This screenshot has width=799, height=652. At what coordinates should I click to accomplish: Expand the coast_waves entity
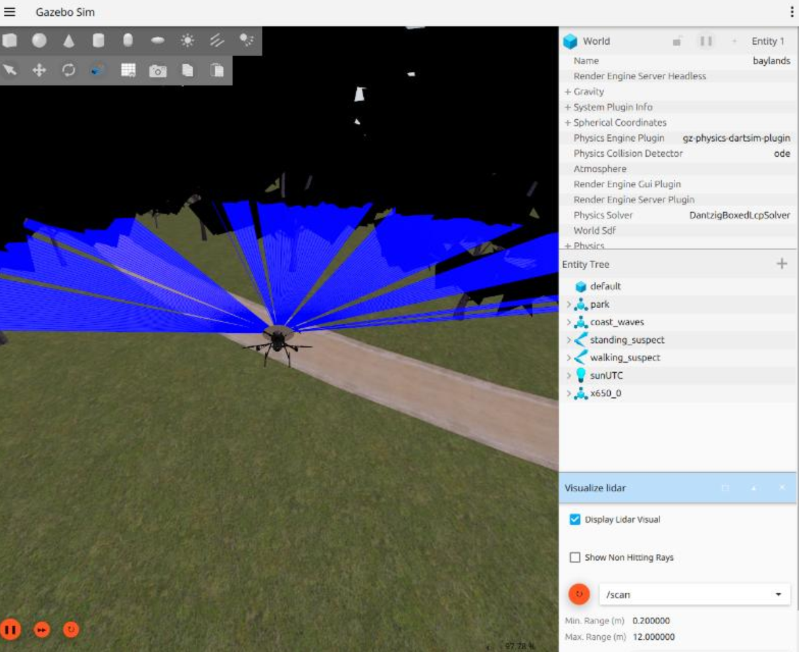pyautogui.click(x=569, y=322)
